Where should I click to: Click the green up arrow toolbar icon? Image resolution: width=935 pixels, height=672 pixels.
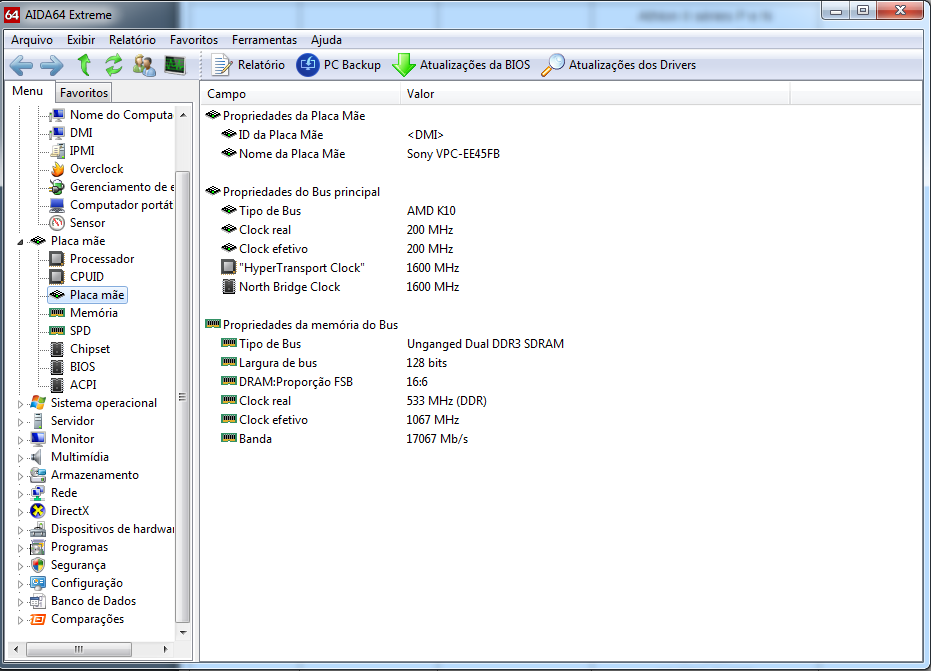(84, 65)
